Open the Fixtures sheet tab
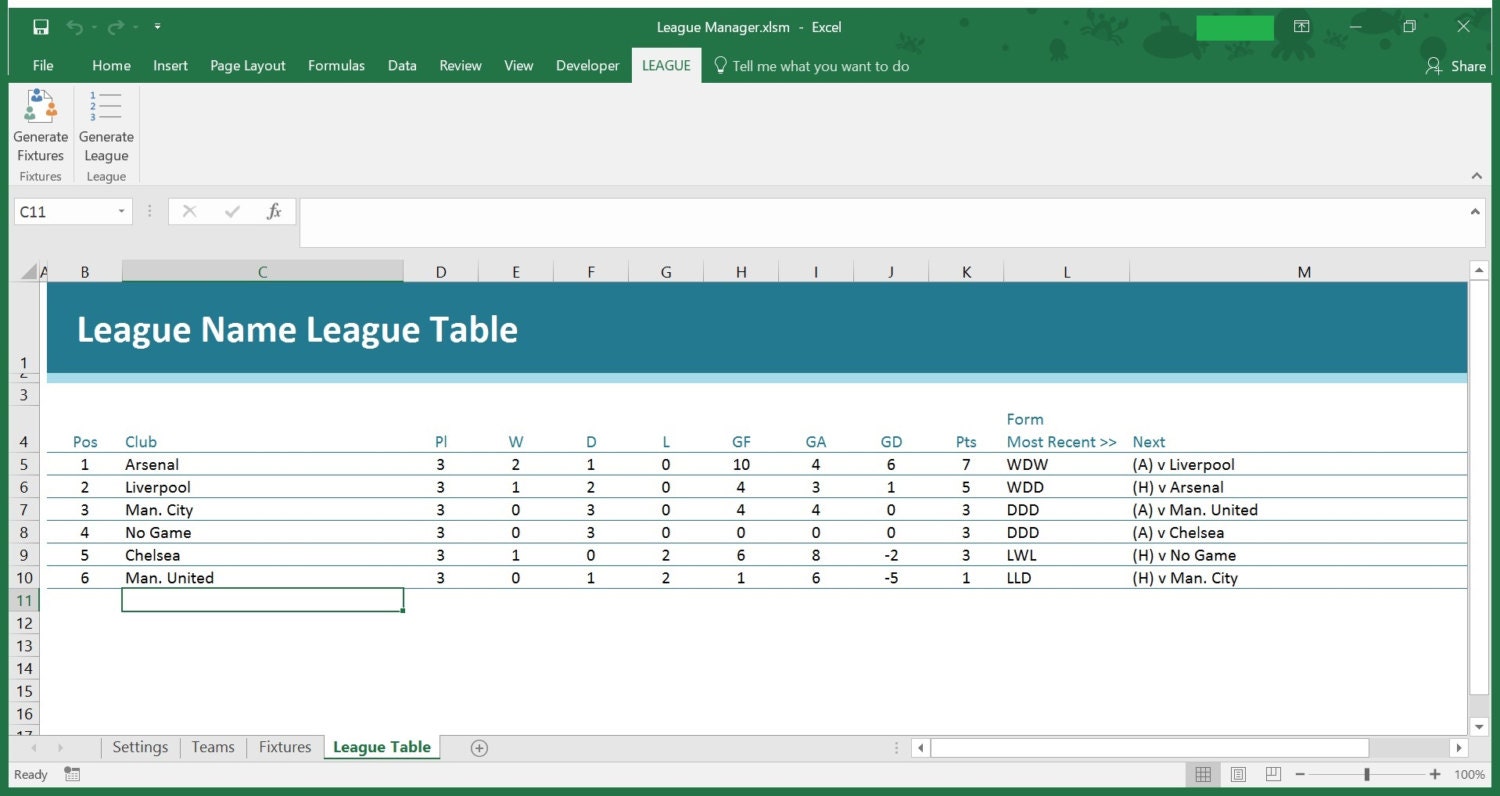The width and height of the screenshot is (1500, 796). click(284, 746)
